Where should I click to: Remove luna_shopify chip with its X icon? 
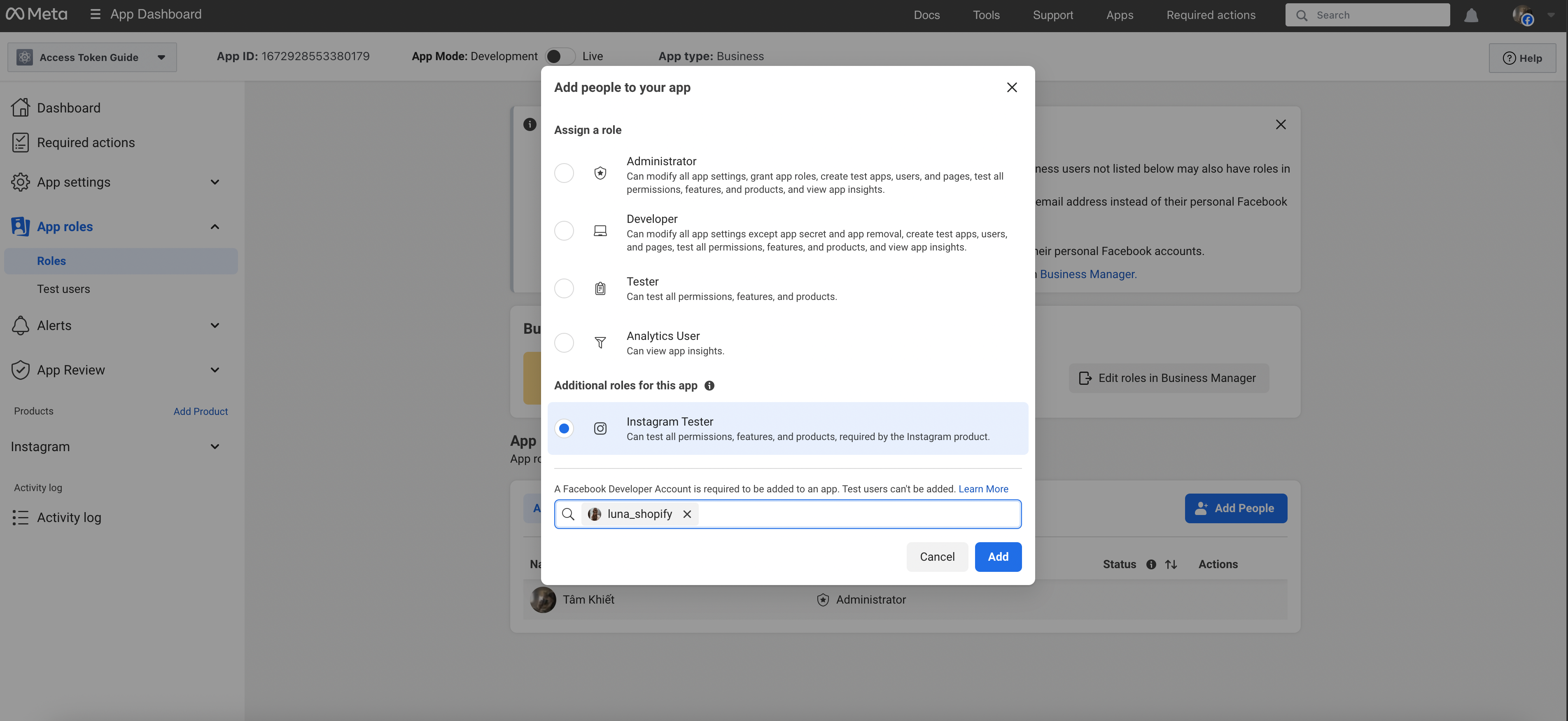(687, 514)
